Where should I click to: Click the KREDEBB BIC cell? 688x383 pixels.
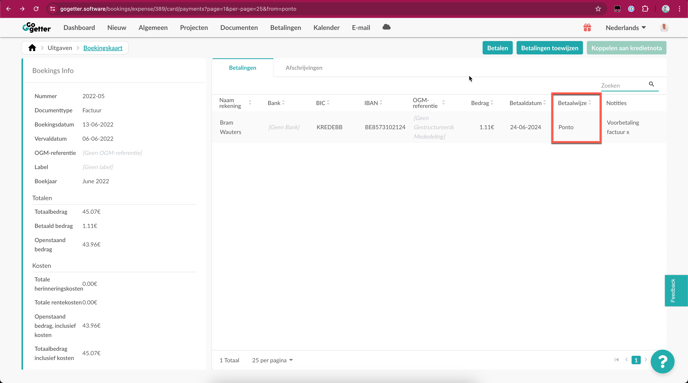[329, 127]
